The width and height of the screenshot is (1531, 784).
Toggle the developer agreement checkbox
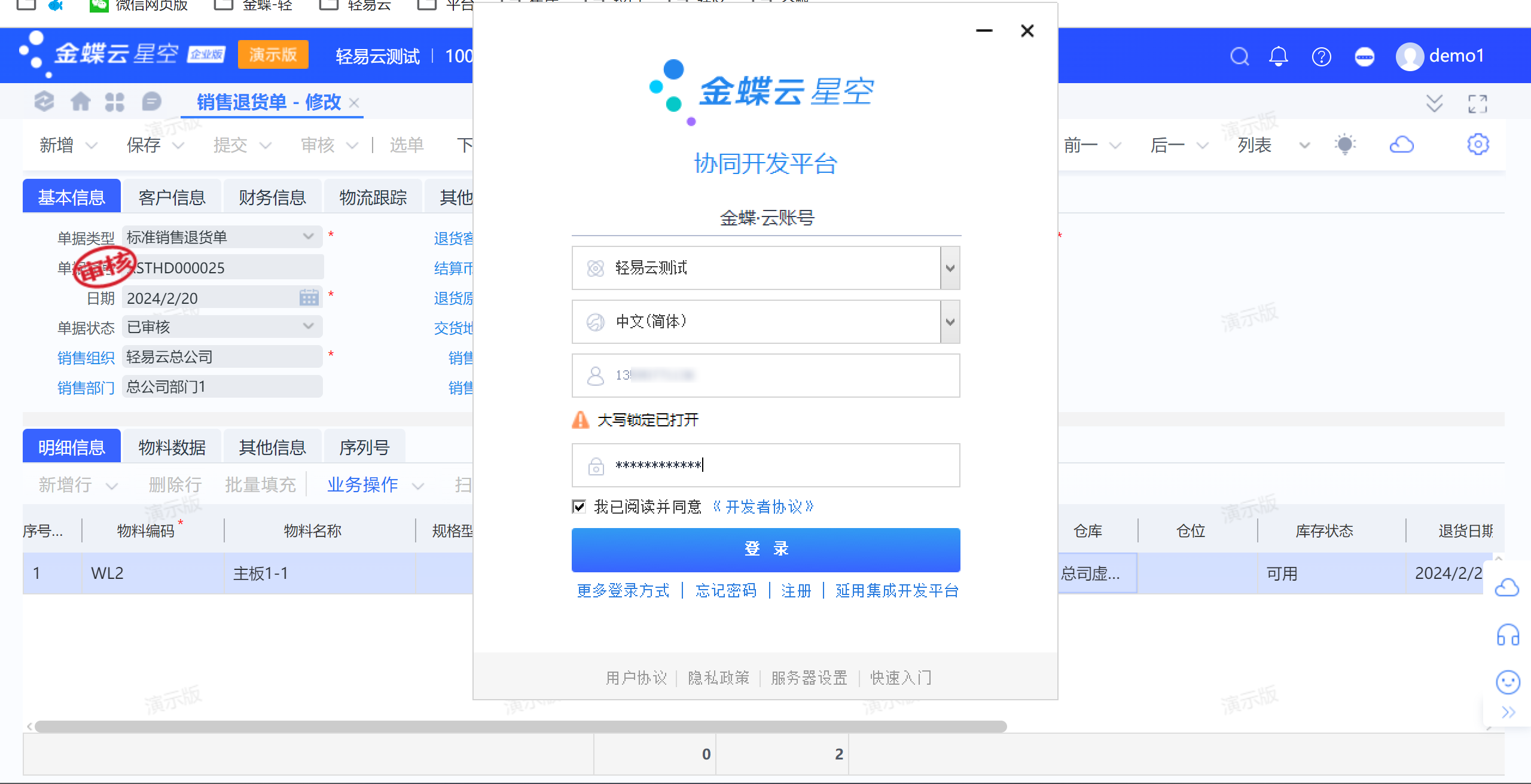click(x=578, y=507)
